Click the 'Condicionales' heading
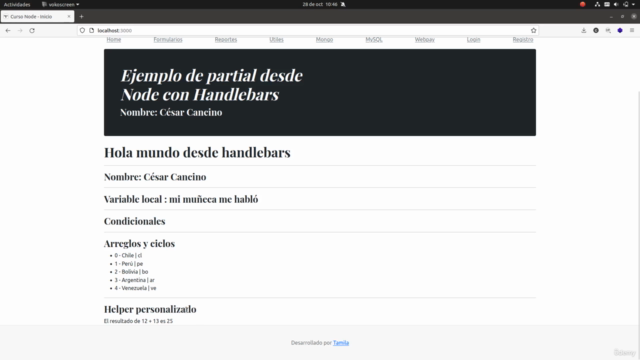Screen dimensions: 640x360 point(134,221)
